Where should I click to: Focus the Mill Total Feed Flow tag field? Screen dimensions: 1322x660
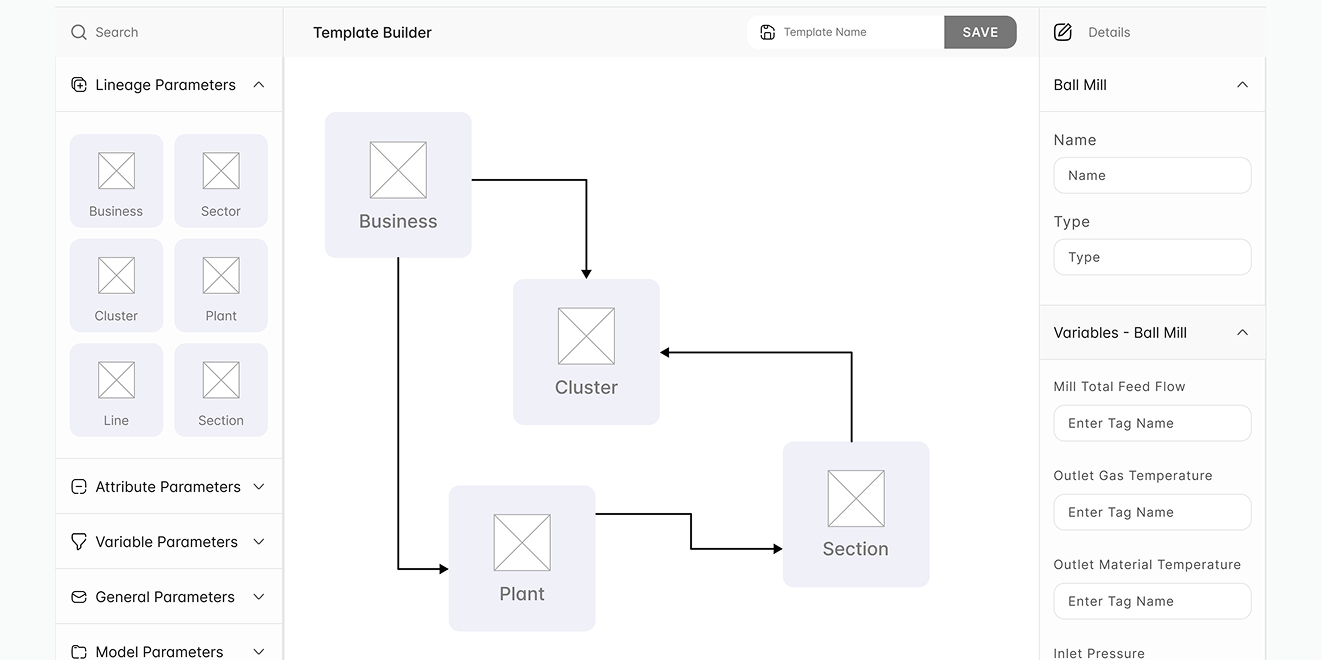[1152, 423]
